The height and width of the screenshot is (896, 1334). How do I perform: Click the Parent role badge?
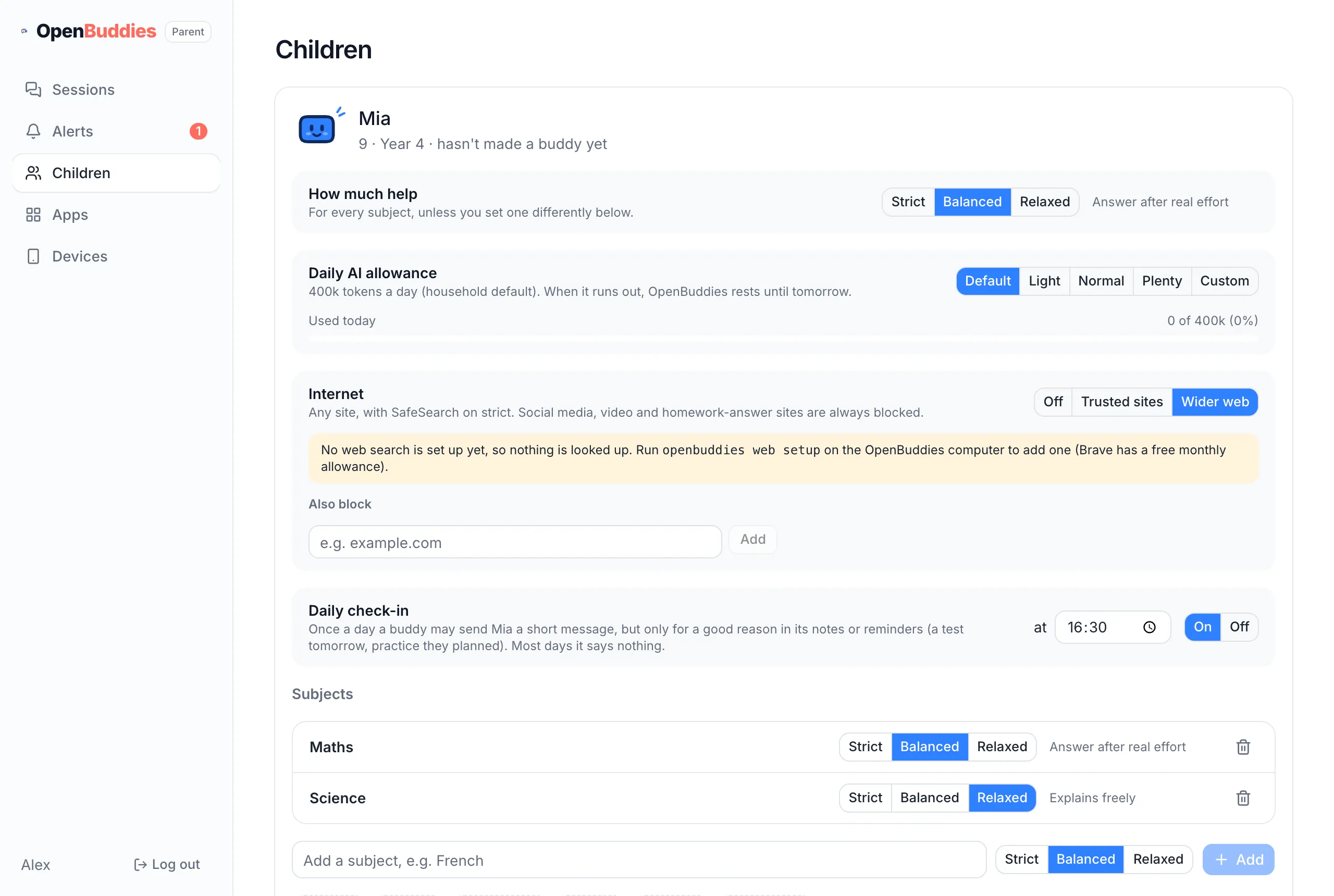point(188,31)
